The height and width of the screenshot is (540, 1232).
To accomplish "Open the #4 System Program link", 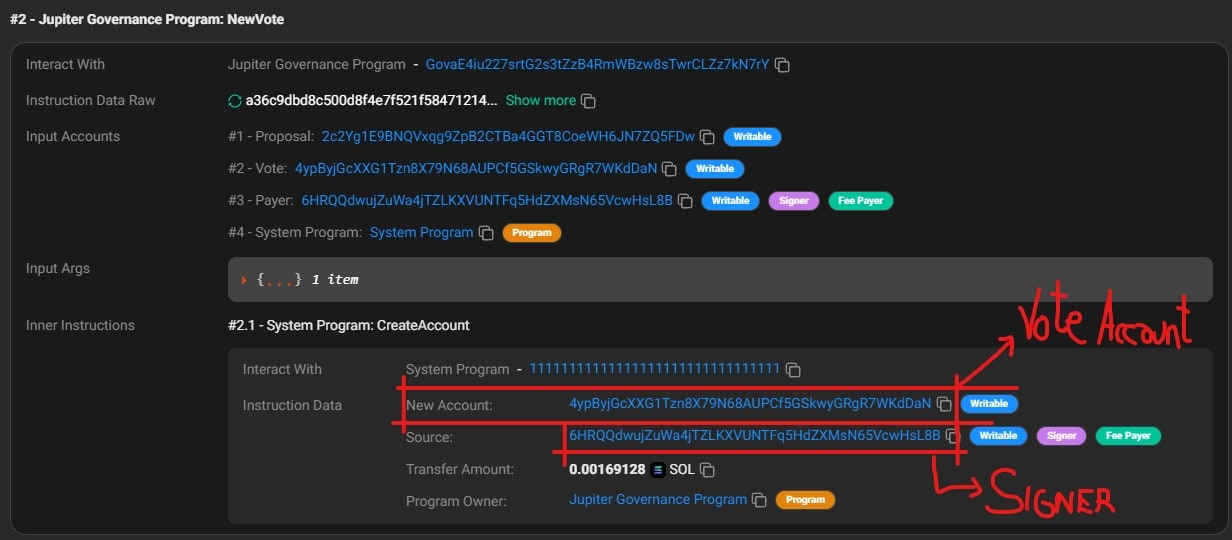I will (421, 232).
